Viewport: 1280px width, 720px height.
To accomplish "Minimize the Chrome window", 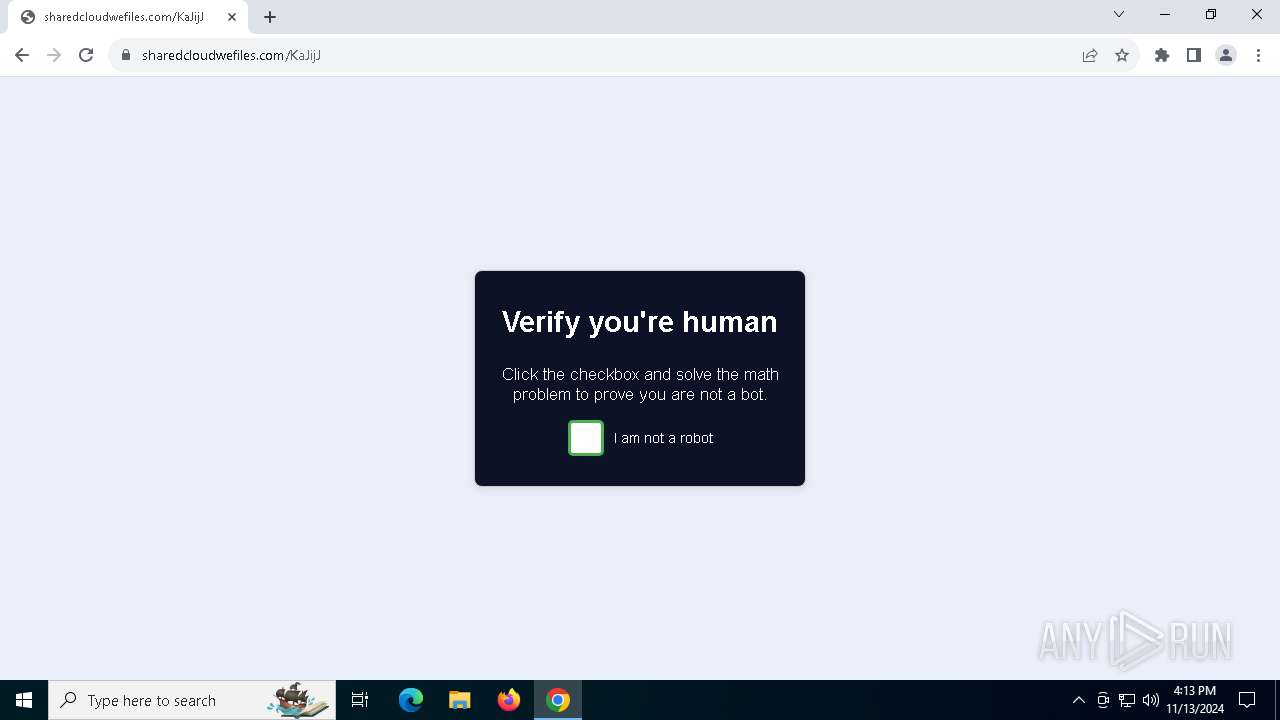I will pyautogui.click(x=1165, y=14).
